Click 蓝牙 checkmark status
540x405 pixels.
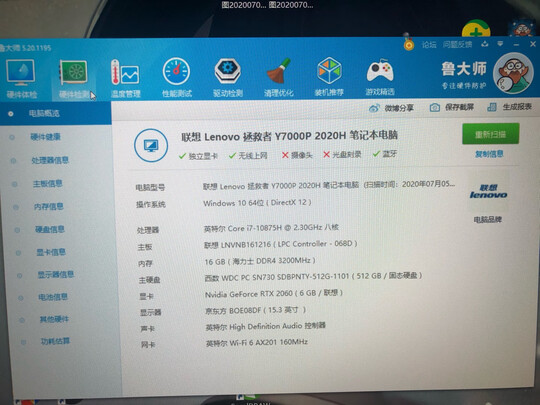pos(385,154)
